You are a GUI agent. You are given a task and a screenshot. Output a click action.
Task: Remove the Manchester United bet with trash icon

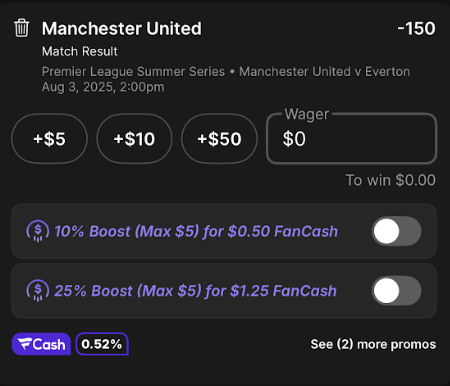[x=22, y=28]
